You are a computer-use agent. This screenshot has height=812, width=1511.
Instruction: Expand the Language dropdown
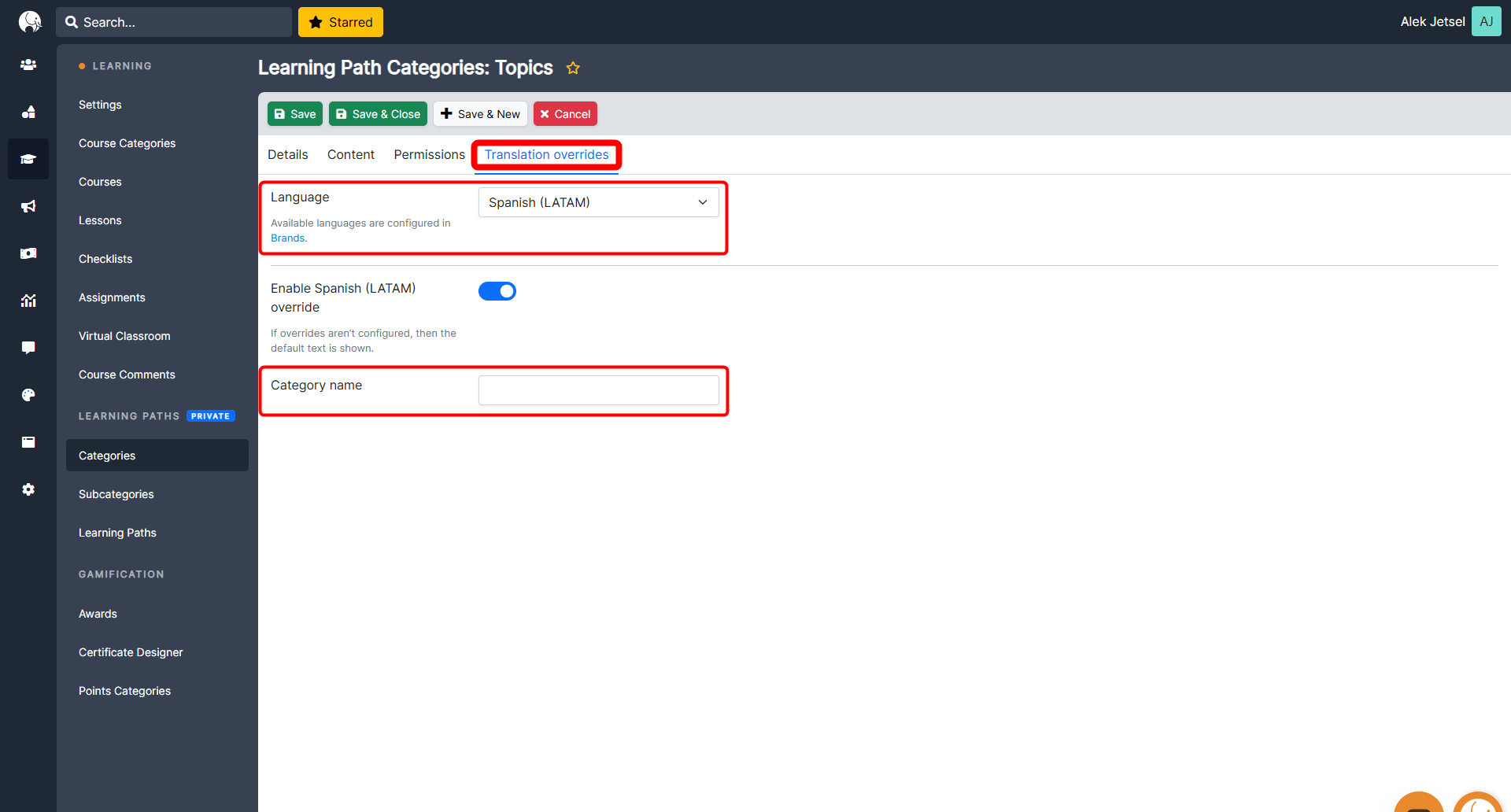click(598, 202)
